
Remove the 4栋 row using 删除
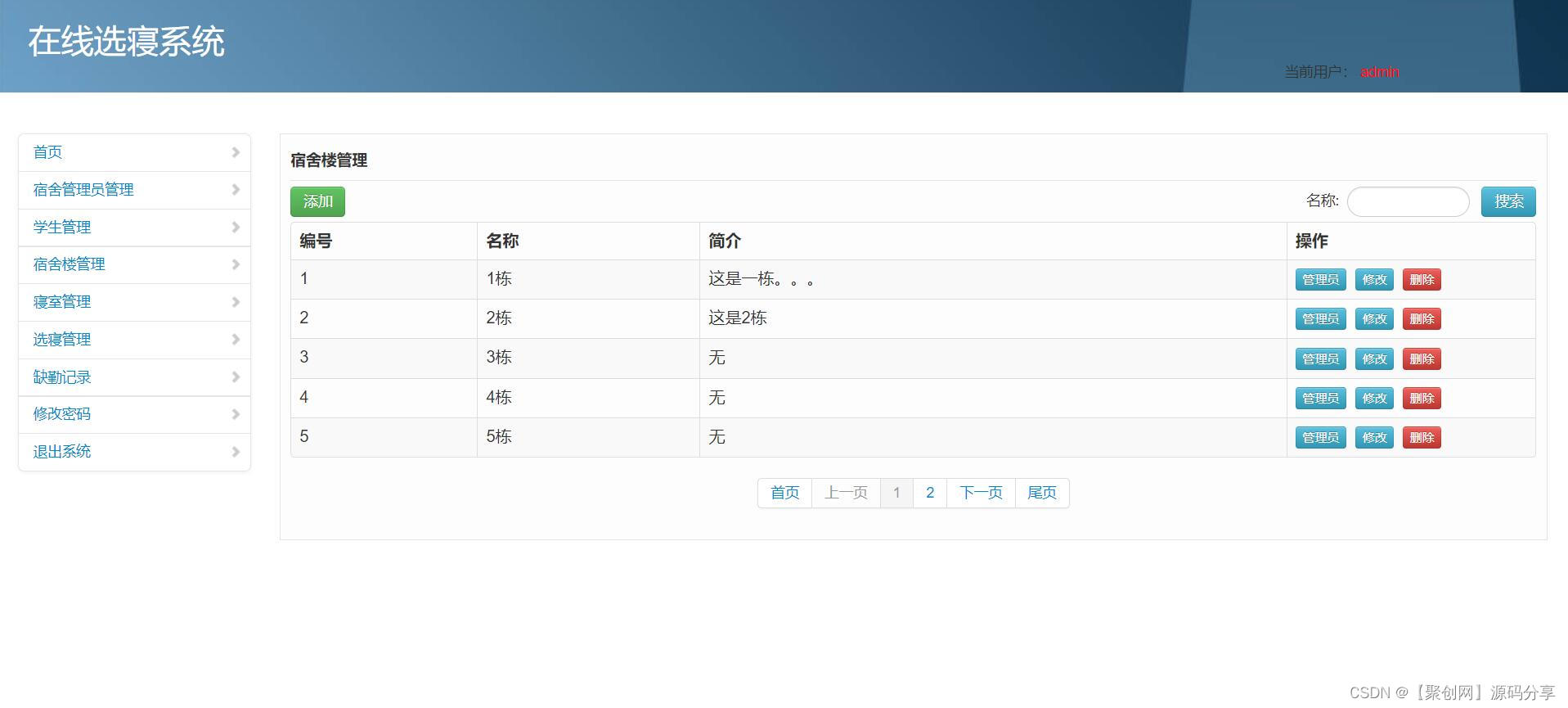pyautogui.click(x=1422, y=399)
